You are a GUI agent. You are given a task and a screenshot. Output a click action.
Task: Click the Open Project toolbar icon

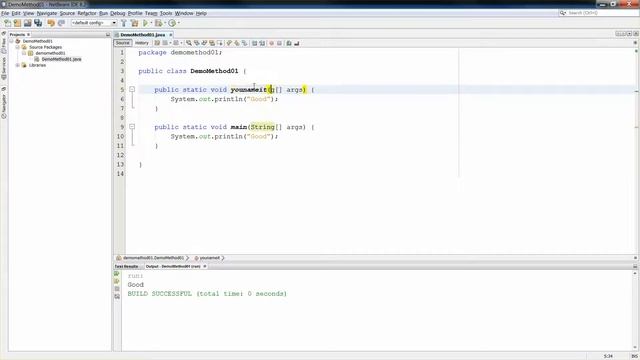click(x=27, y=23)
